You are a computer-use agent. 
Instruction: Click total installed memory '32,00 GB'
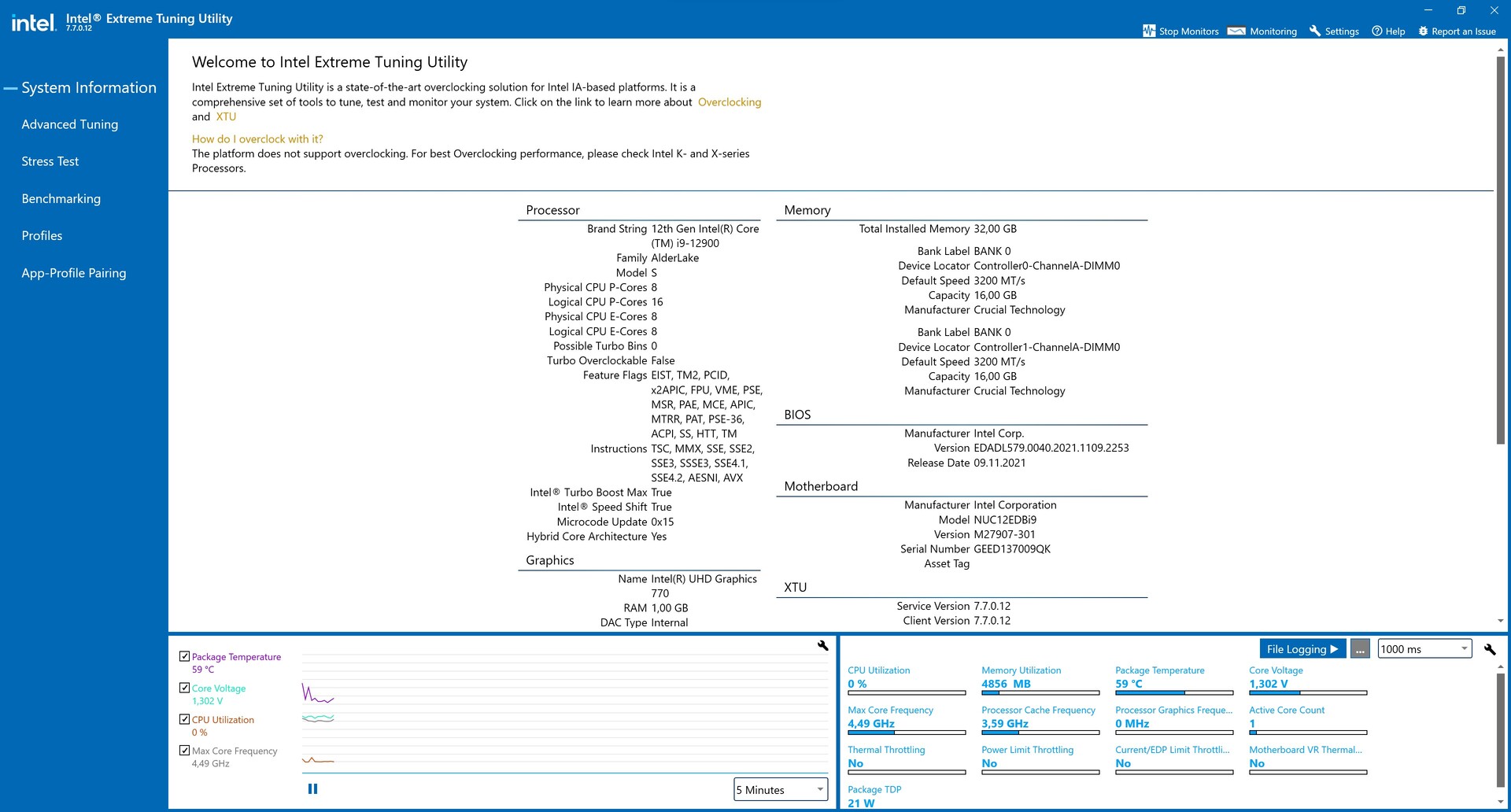[995, 229]
